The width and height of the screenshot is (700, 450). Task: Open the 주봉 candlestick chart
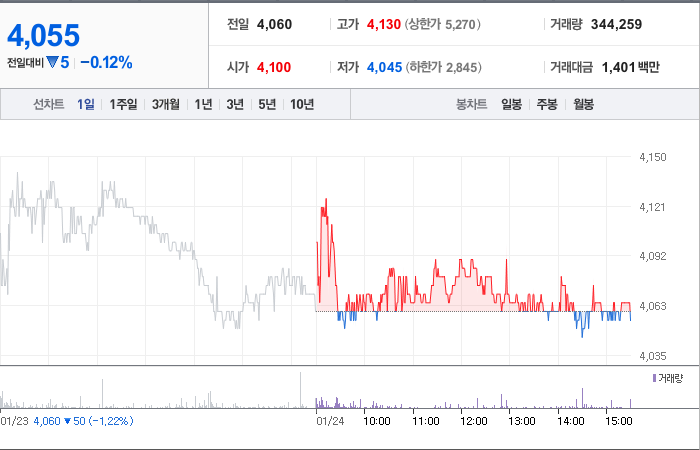[547, 104]
